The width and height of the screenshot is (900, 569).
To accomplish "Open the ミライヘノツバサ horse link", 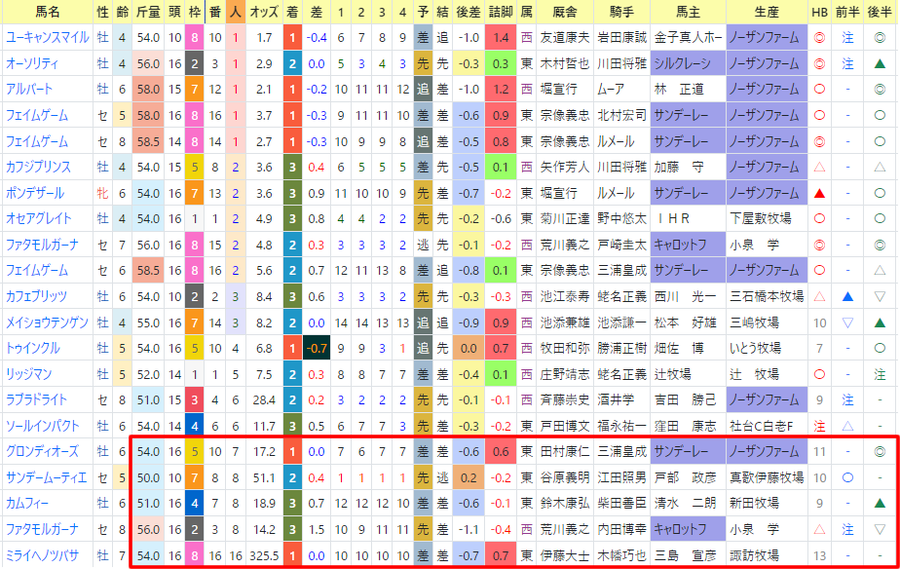I will 42,555.
